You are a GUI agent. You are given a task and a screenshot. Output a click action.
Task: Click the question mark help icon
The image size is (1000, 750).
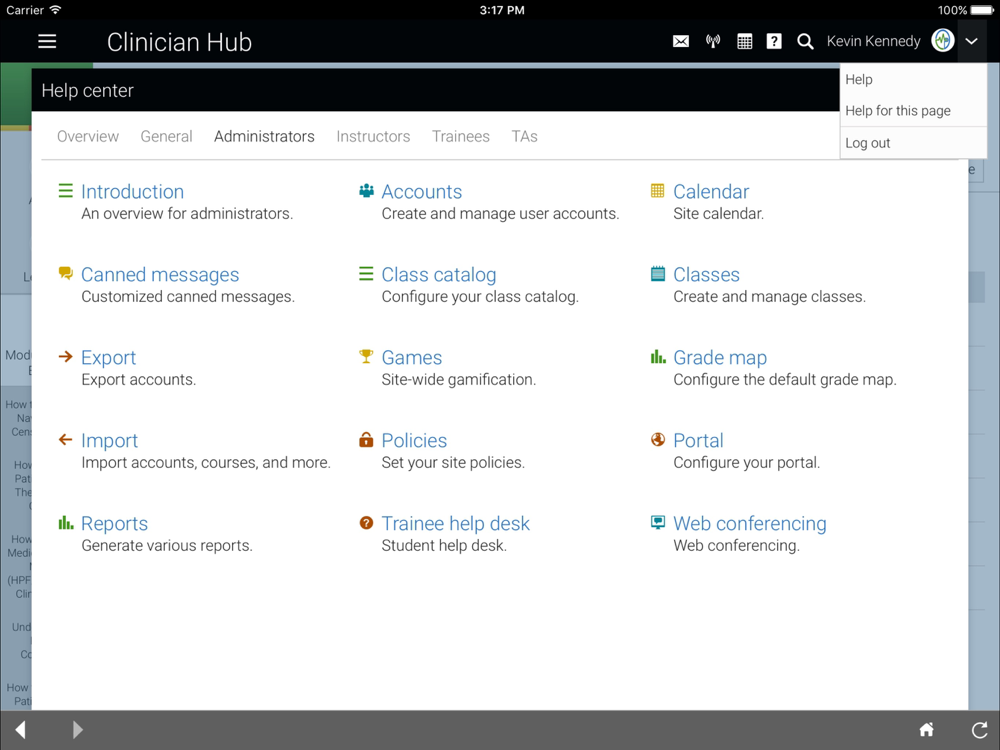click(774, 41)
